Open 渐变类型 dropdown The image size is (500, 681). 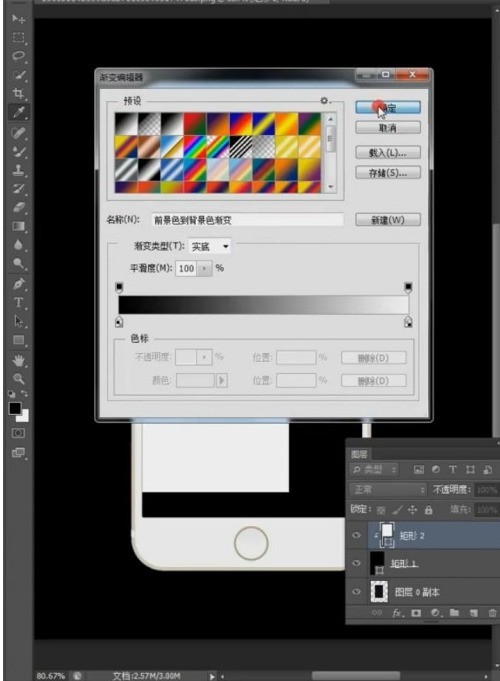[x=209, y=247]
